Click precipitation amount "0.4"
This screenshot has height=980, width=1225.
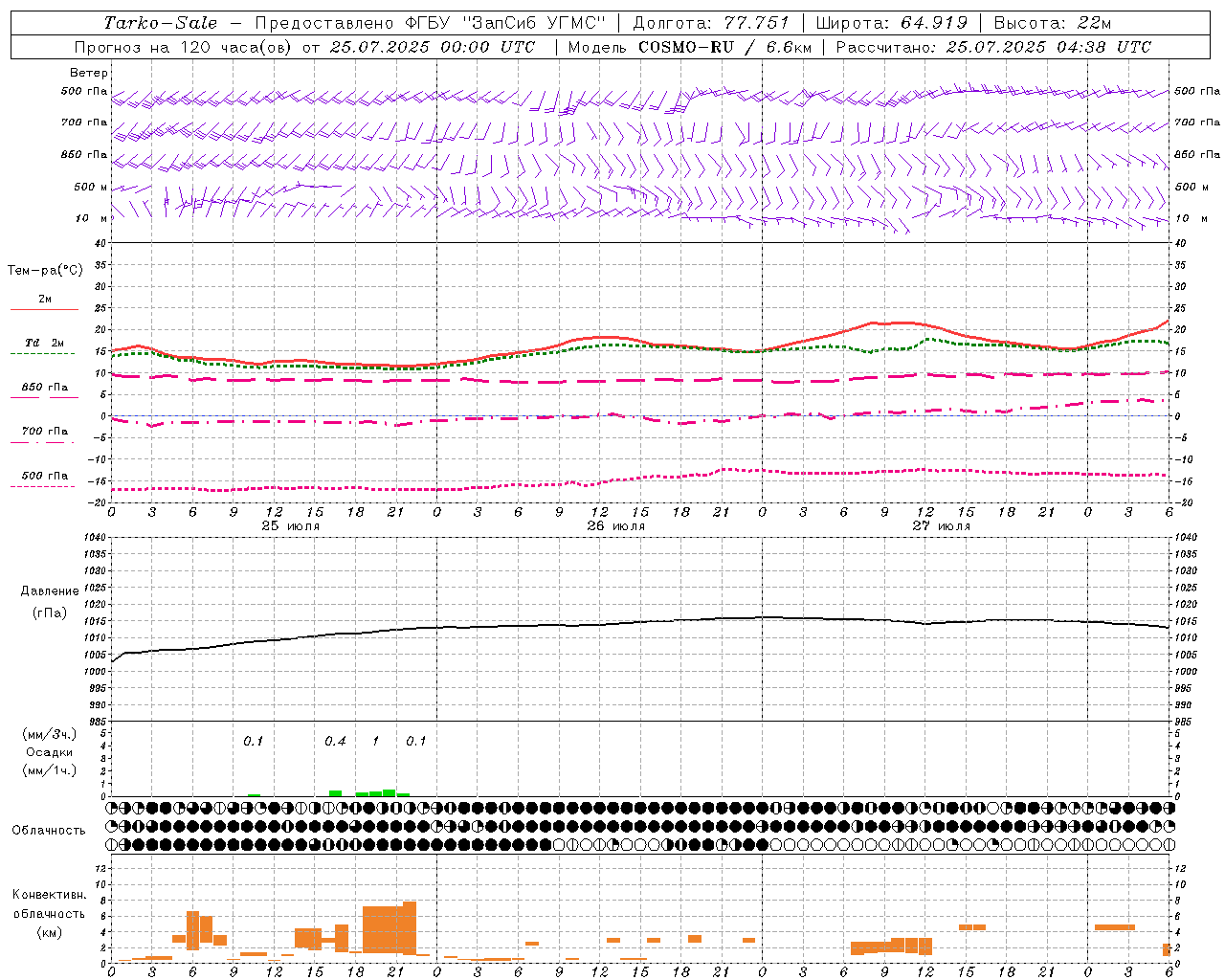click(335, 742)
